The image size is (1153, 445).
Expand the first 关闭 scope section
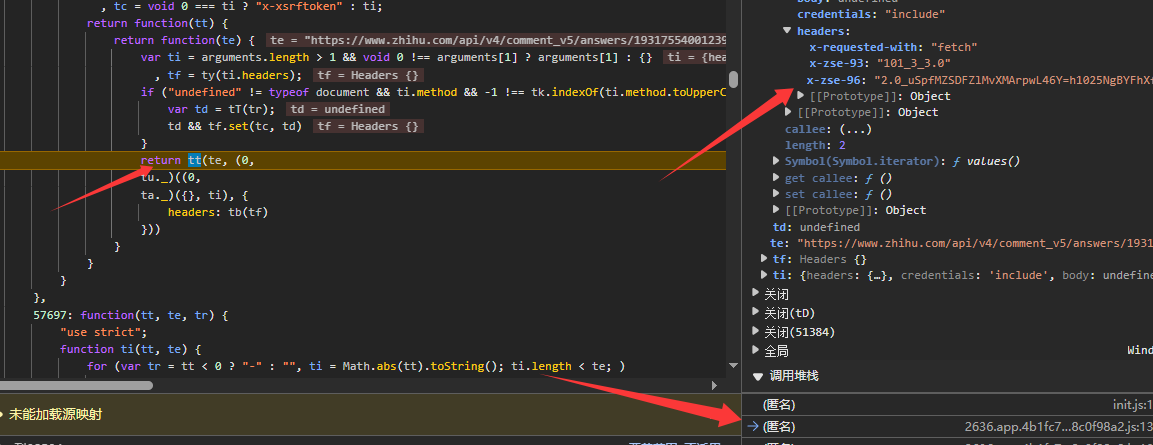(x=757, y=293)
